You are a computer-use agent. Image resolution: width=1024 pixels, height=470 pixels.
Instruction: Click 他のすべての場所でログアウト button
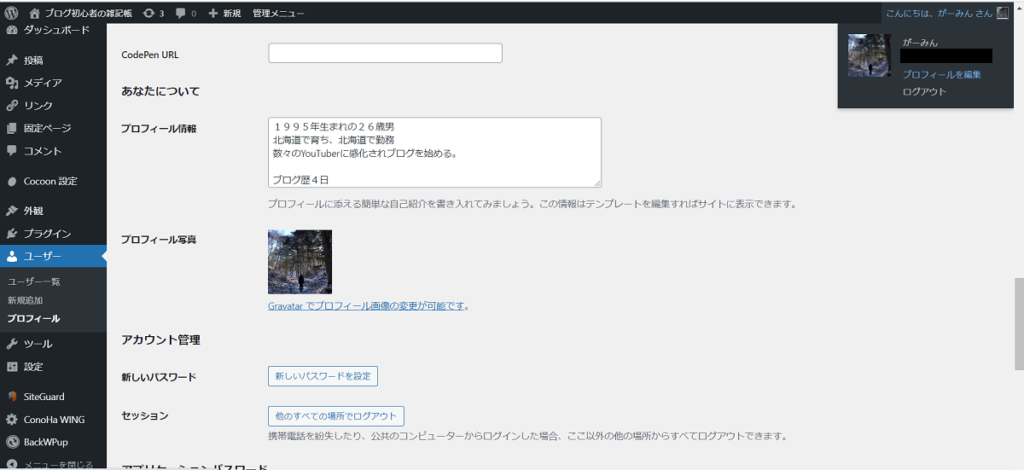coord(336,416)
